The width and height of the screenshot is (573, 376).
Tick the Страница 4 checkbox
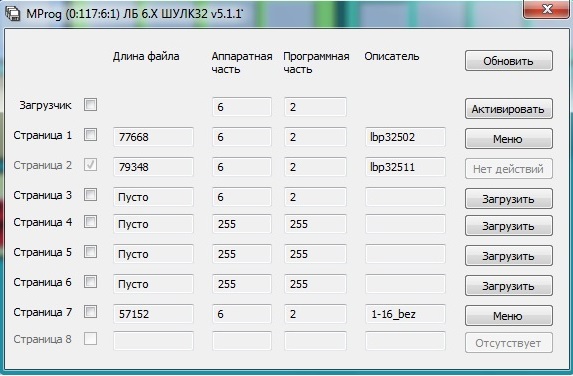tap(90, 222)
